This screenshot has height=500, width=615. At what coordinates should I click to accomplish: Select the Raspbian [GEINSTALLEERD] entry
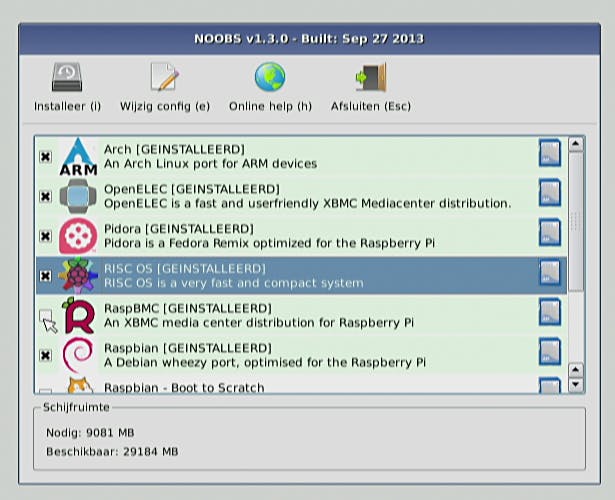[301, 355]
